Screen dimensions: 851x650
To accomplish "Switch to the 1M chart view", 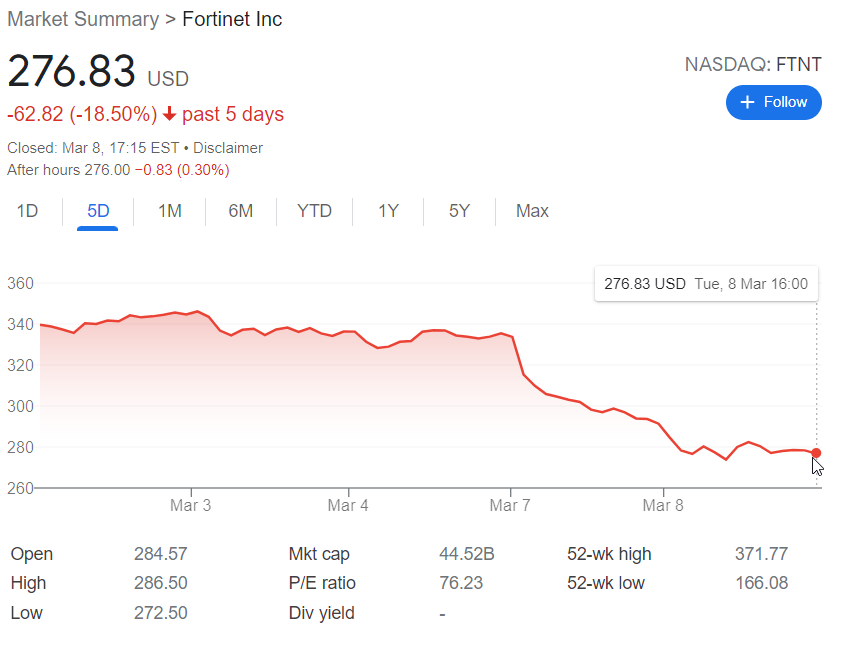I will coord(170,211).
